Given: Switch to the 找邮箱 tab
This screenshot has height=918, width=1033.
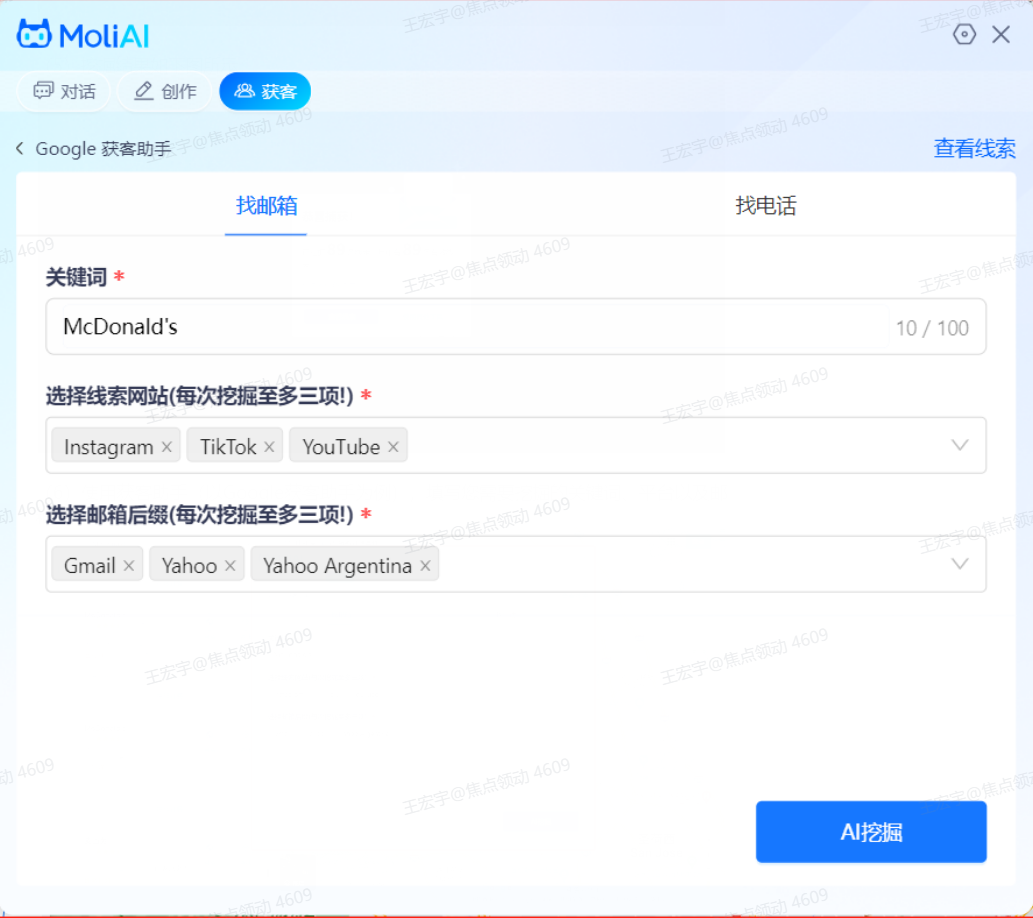Looking at the screenshot, I should pos(266,206).
